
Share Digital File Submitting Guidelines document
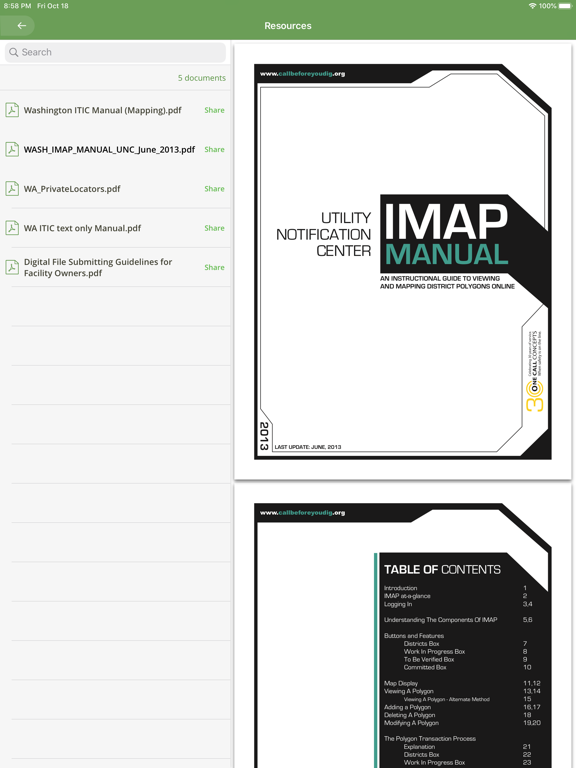tap(215, 267)
